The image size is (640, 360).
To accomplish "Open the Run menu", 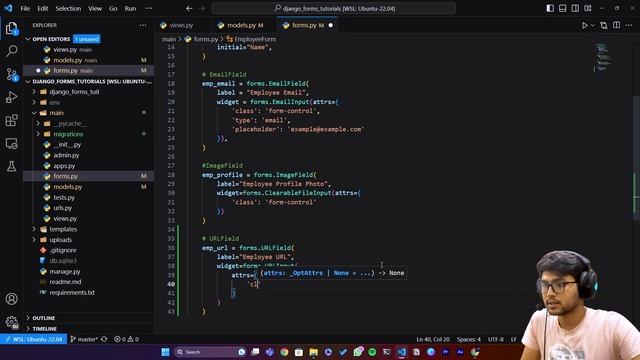I will 130,8.
